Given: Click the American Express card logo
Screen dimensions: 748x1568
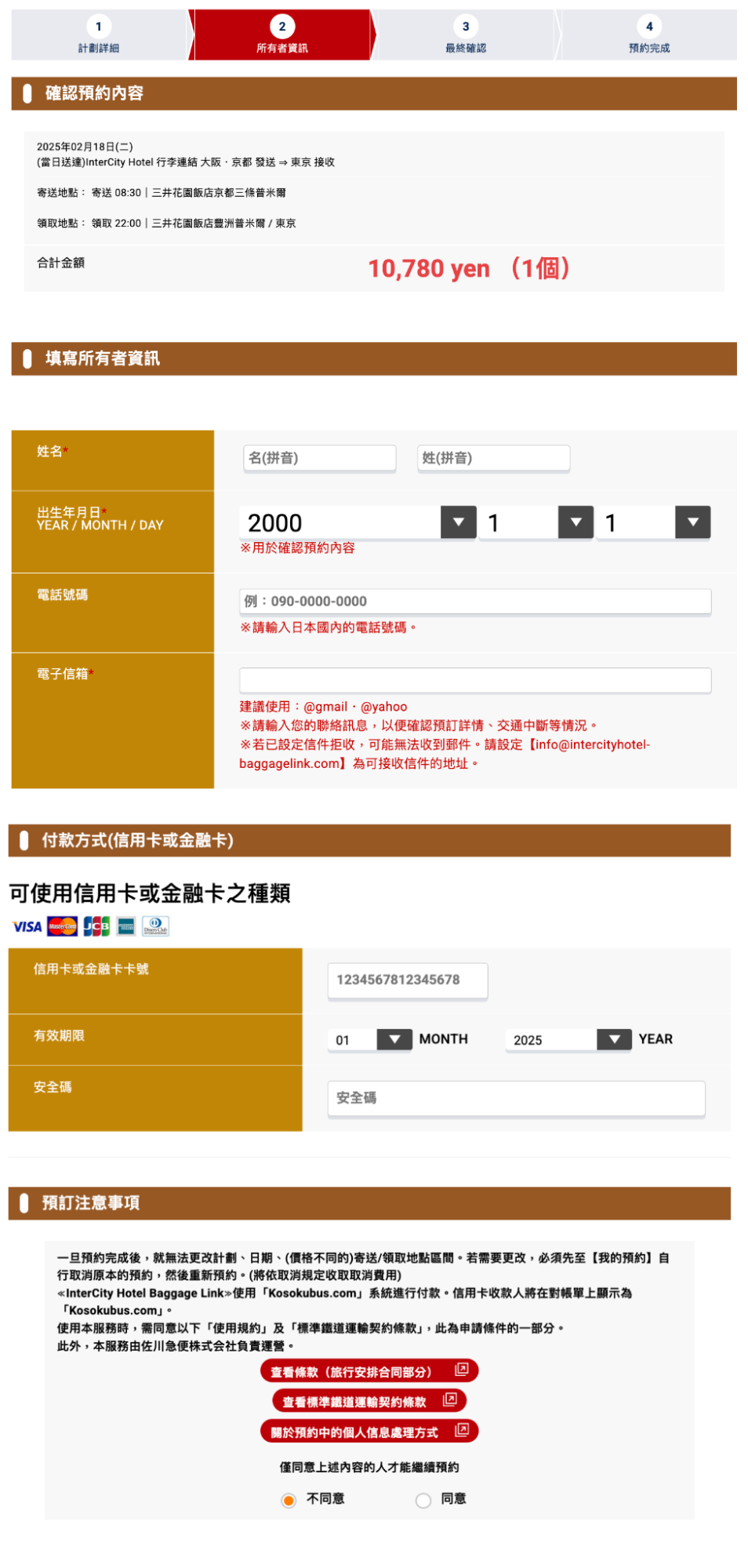Looking at the screenshot, I should coord(126,926).
